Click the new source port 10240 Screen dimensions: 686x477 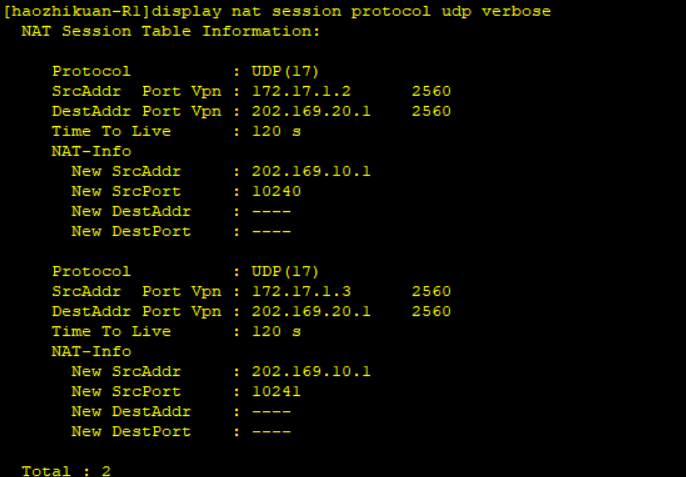[276, 191]
